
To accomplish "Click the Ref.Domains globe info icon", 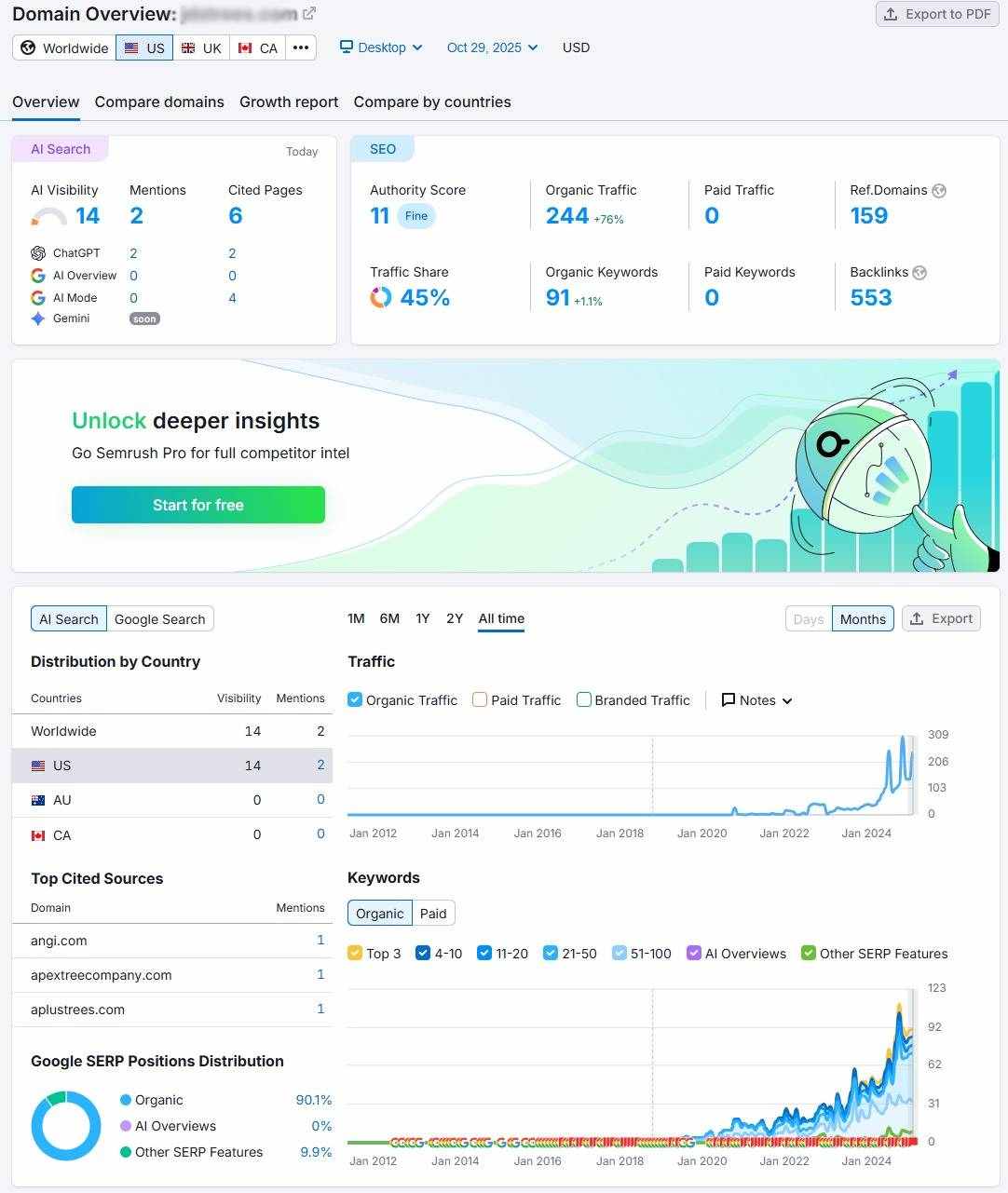I will [939, 190].
